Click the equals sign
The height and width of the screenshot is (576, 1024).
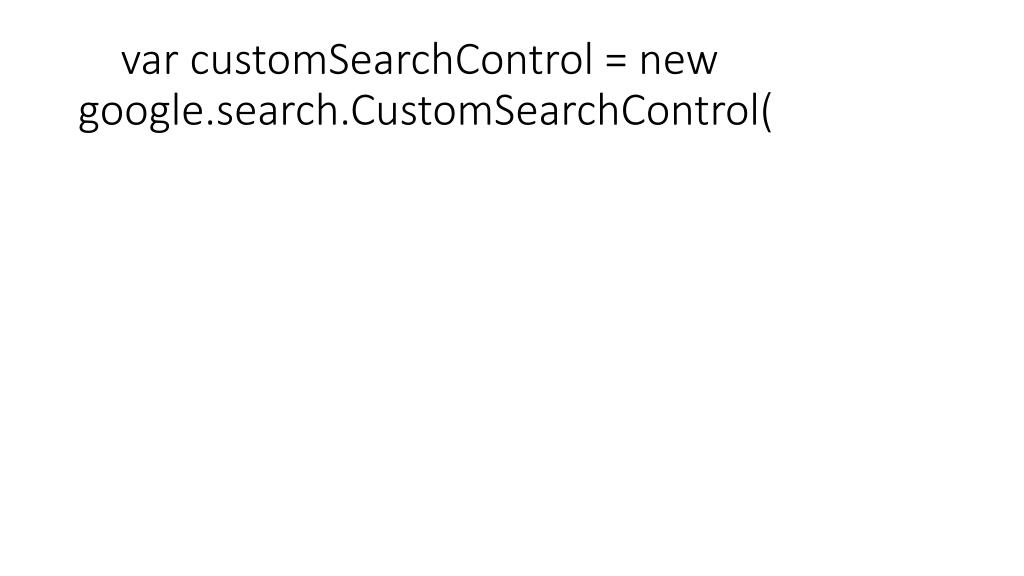click(x=615, y=61)
